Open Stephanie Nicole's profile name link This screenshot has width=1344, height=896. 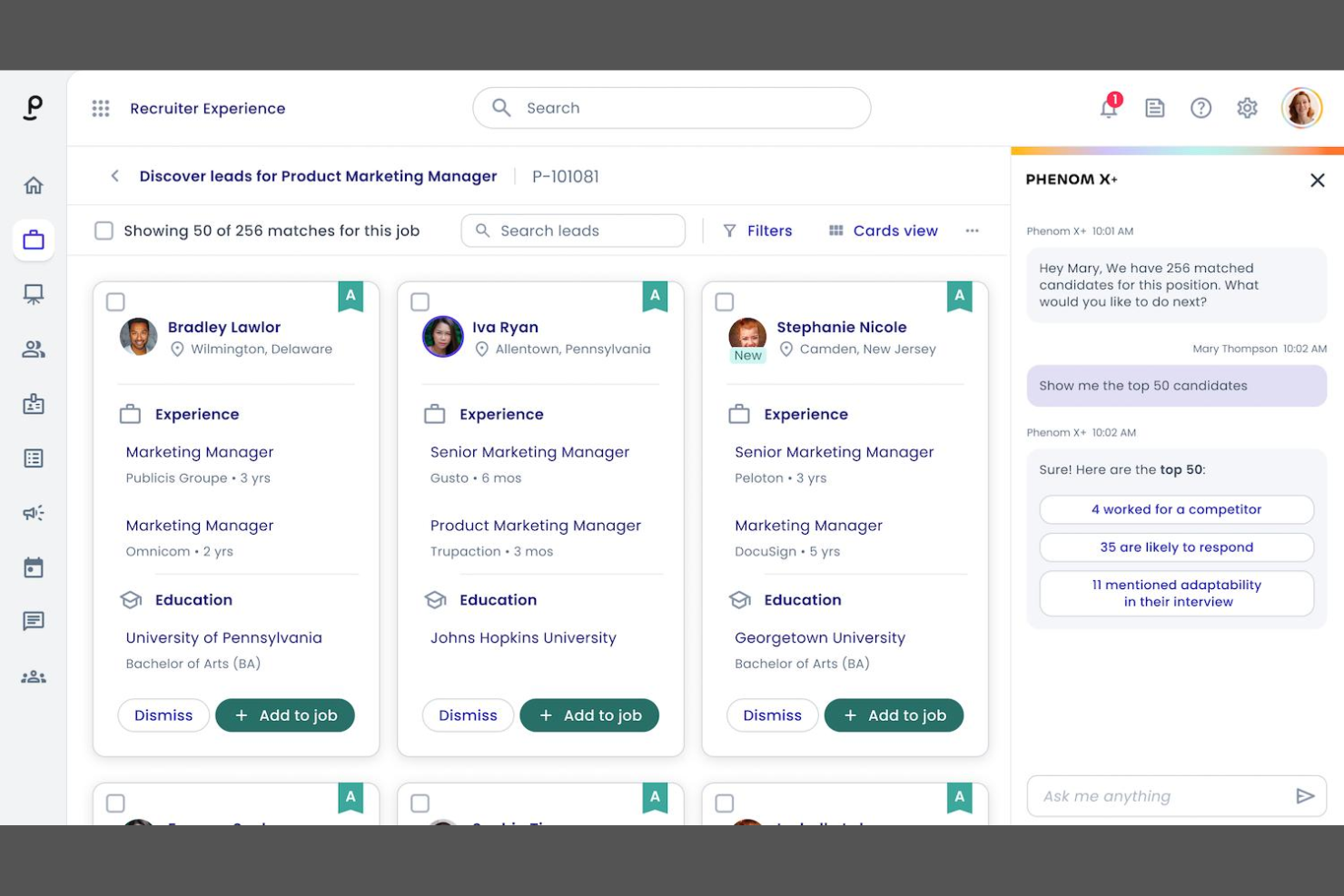(x=842, y=327)
